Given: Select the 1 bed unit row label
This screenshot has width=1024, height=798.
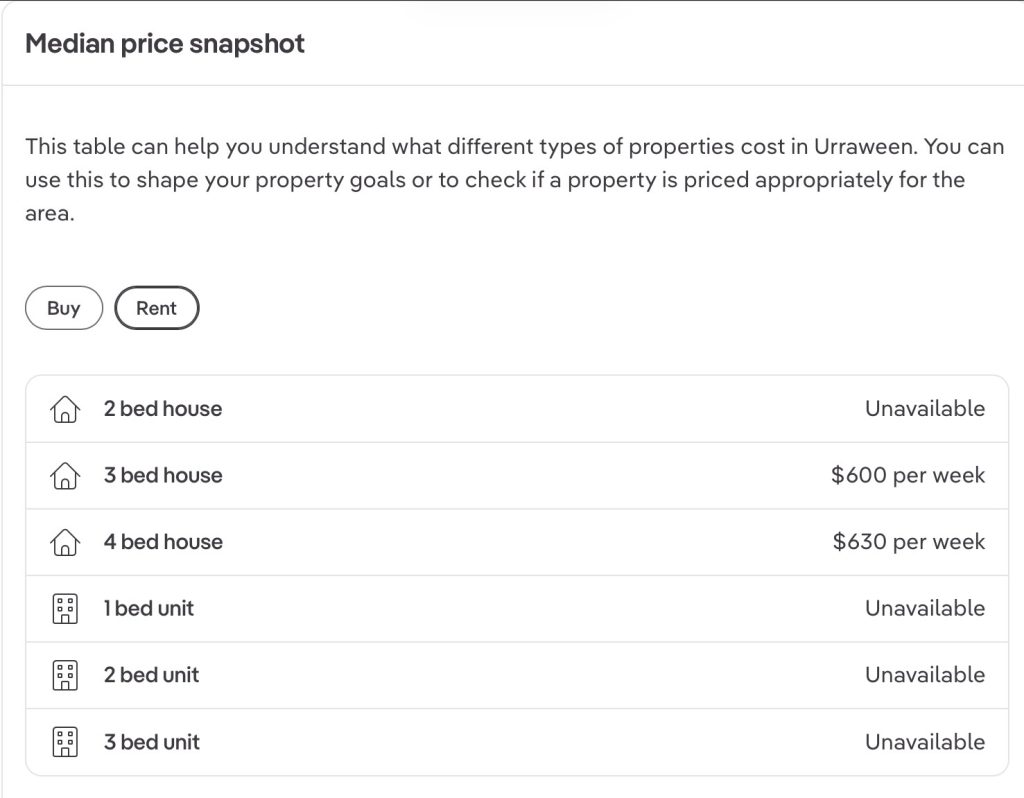Looking at the screenshot, I should [149, 608].
